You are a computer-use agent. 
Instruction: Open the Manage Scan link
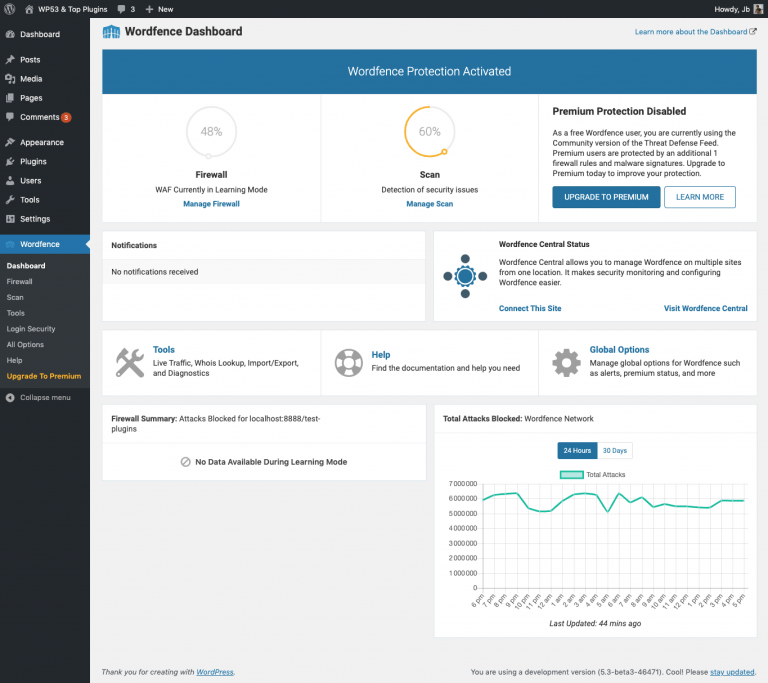click(x=430, y=204)
